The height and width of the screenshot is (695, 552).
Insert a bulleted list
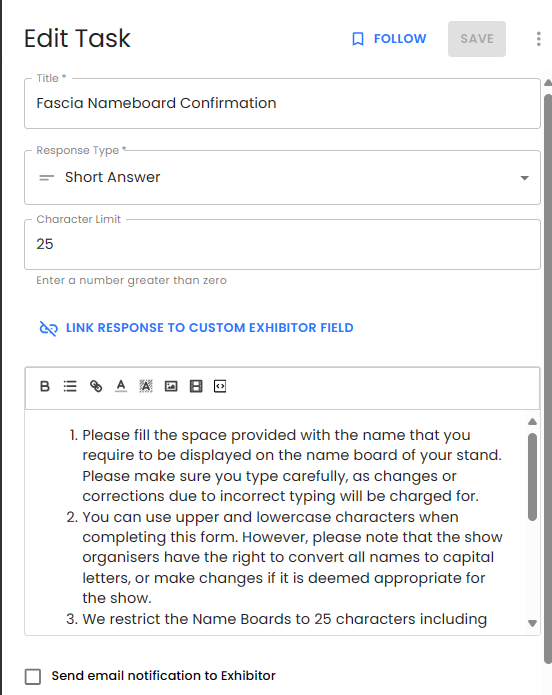(70, 387)
